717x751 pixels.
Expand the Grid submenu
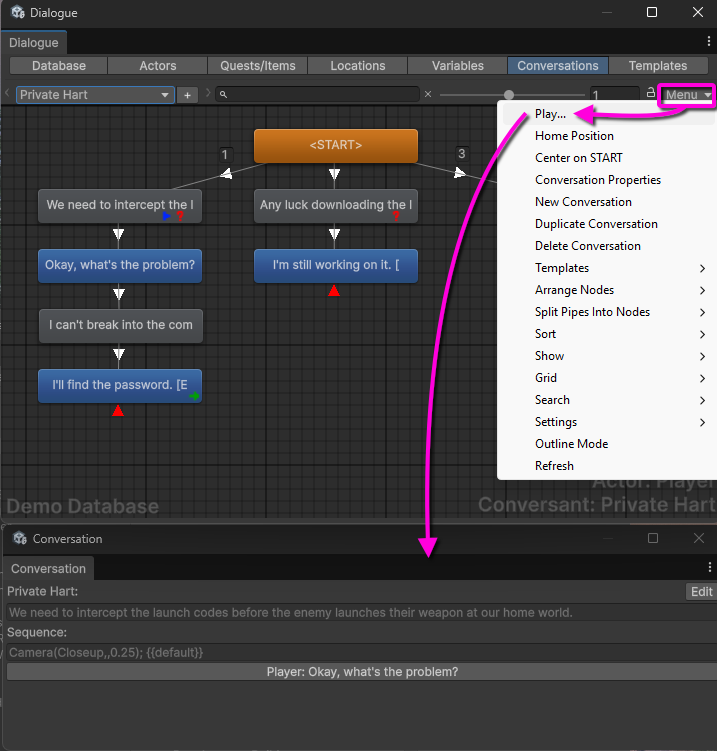click(x=607, y=378)
